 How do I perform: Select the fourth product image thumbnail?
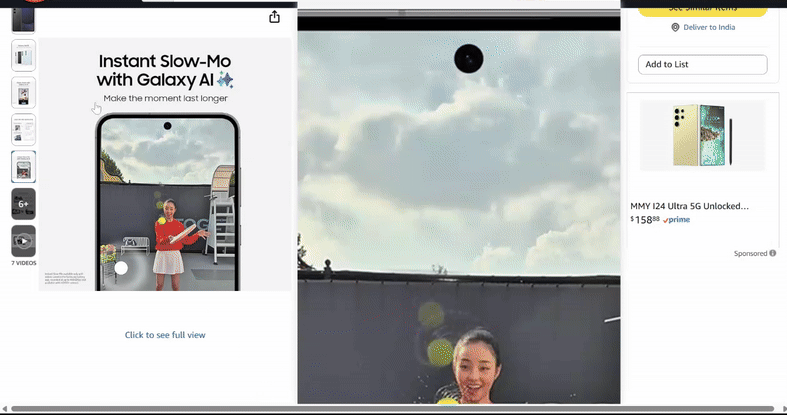click(x=23, y=130)
